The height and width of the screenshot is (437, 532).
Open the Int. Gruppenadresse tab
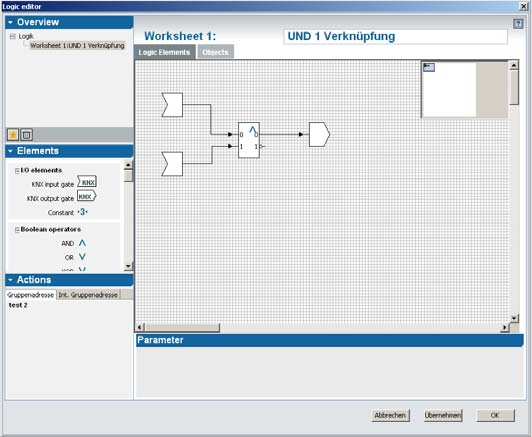88,295
